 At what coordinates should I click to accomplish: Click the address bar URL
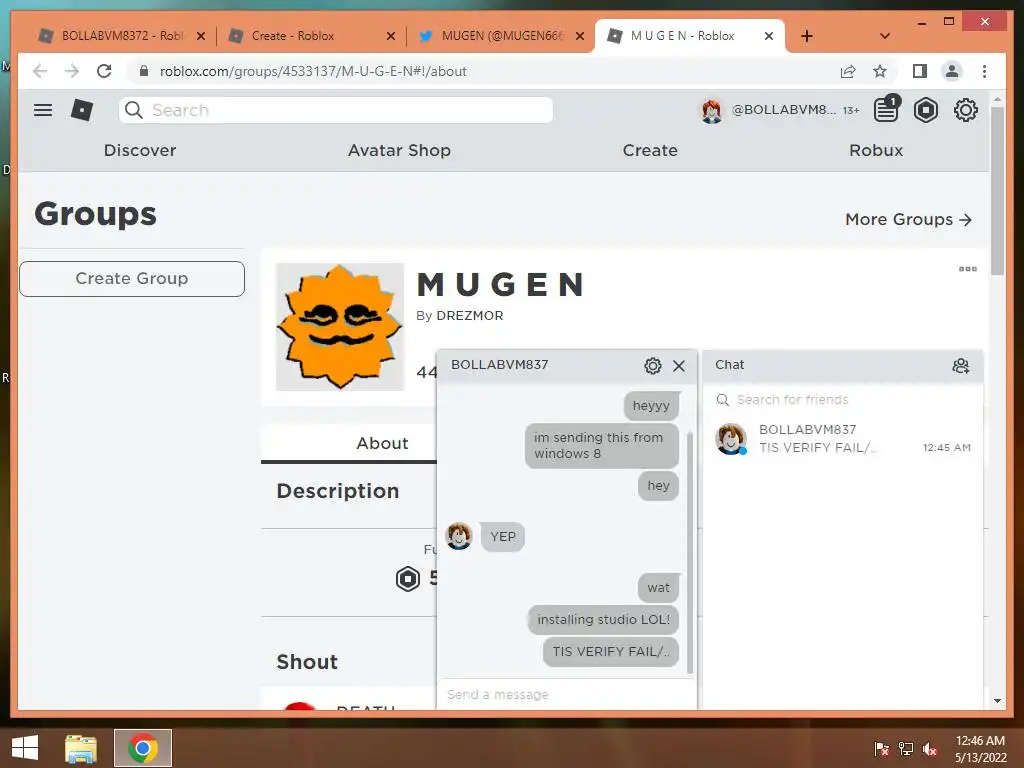[x=313, y=71]
